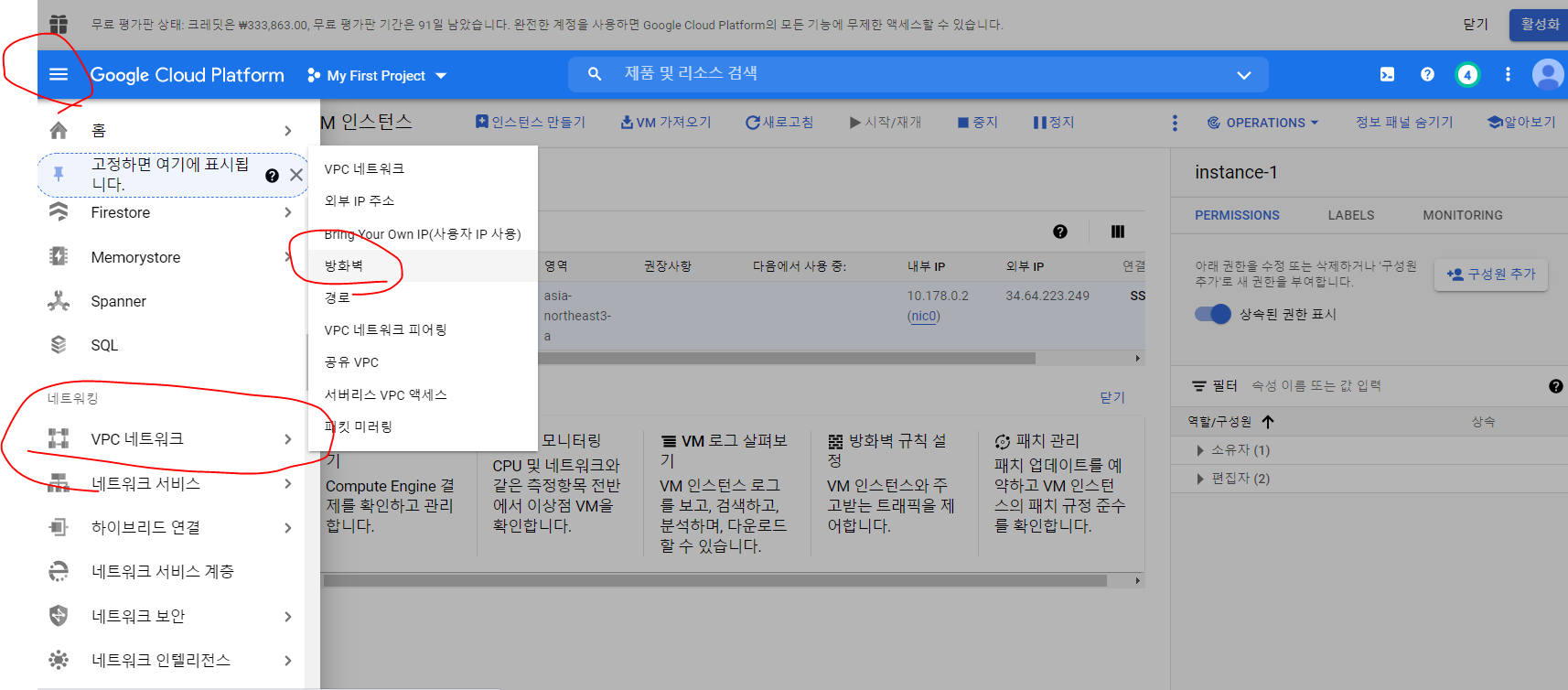The width and height of the screenshot is (1568, 690).
Task: Open the three-dot settings menu in header
Action: pyautogui.click(x=1508, y=74)
